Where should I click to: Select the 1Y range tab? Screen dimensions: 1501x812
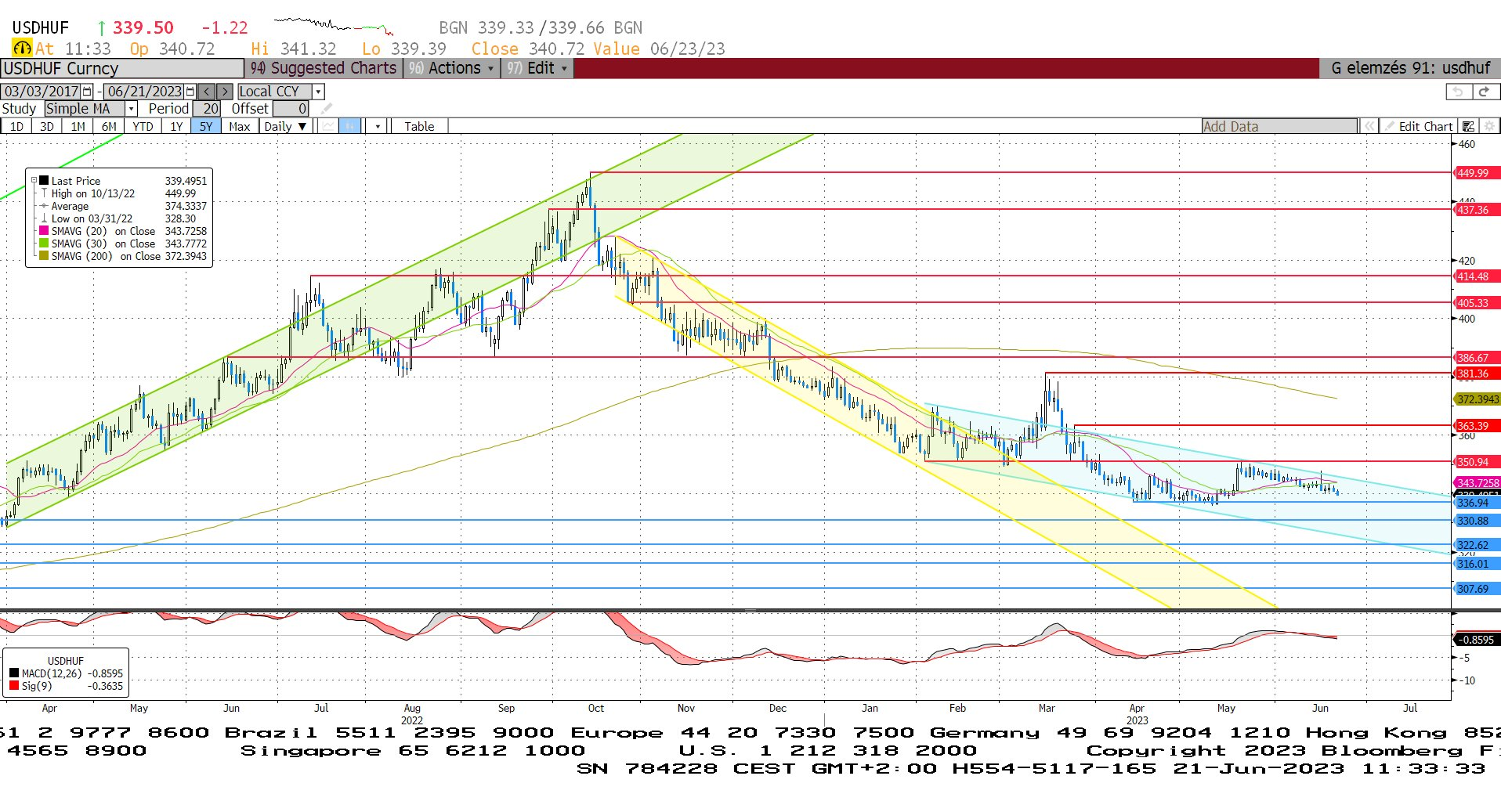point(176,126)
